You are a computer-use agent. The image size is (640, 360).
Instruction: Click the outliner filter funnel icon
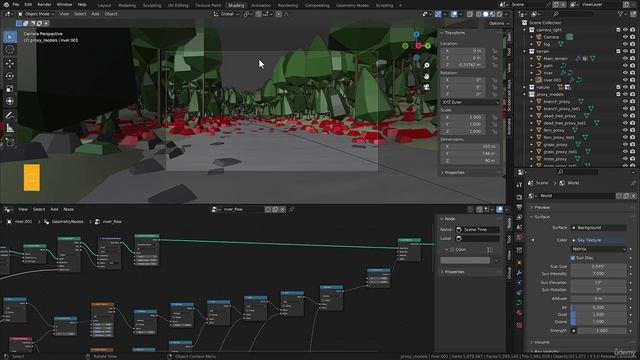pos(621,14)
